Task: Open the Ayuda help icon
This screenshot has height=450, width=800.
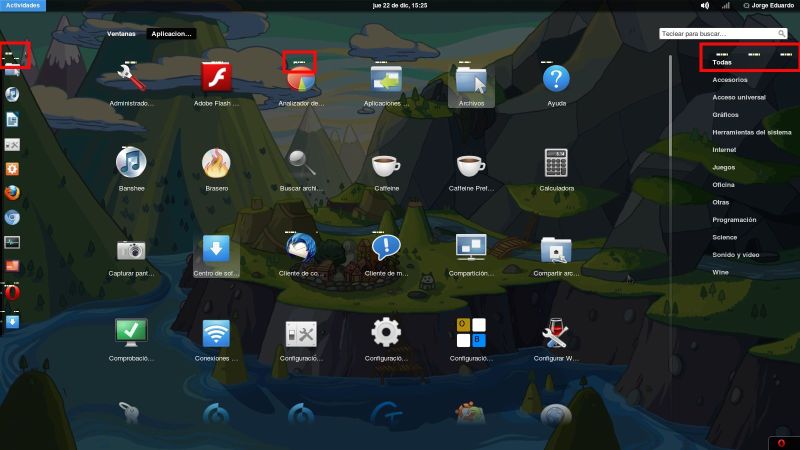Action: 556,79
